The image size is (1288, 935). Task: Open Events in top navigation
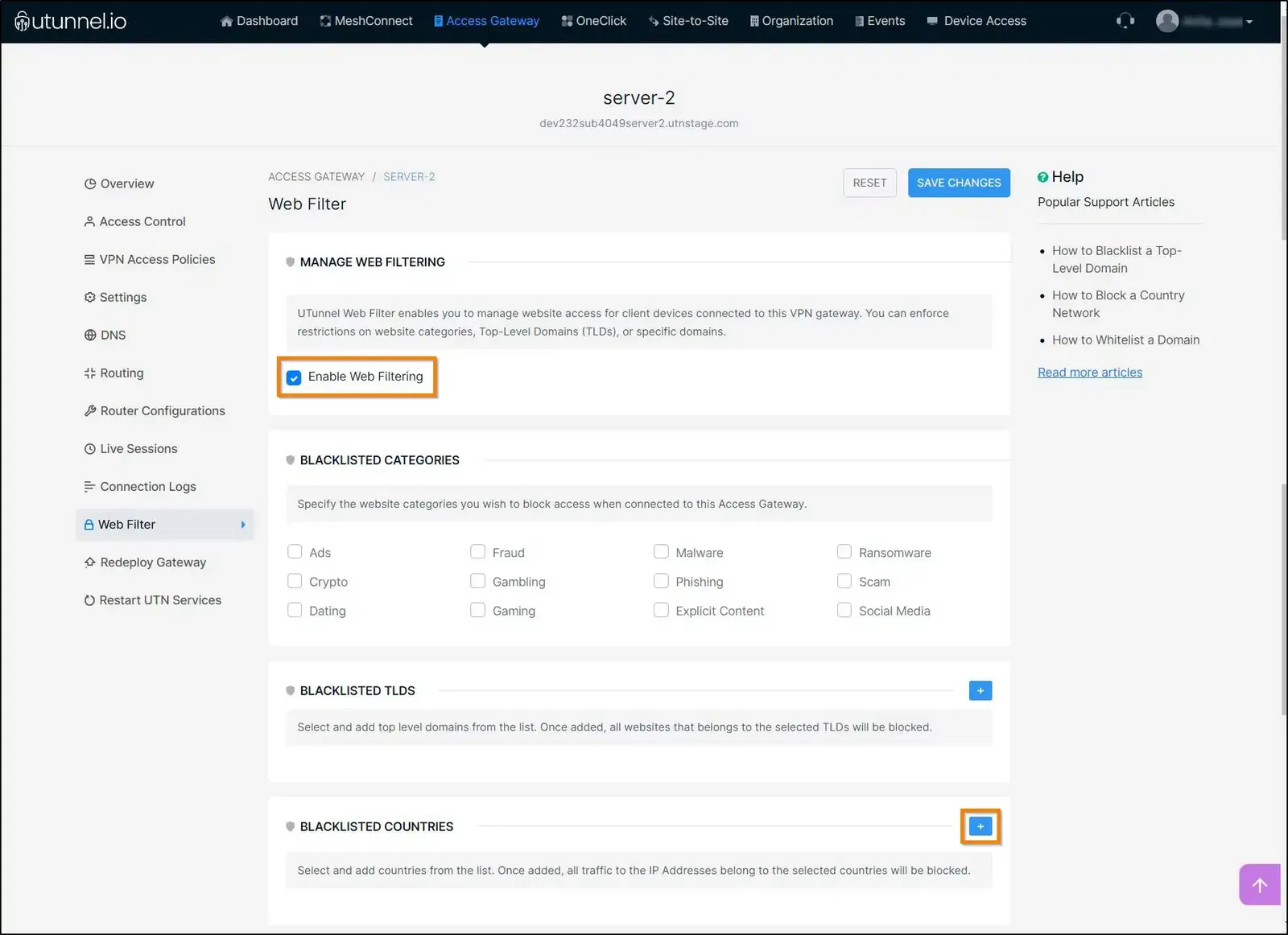[880, 21]
